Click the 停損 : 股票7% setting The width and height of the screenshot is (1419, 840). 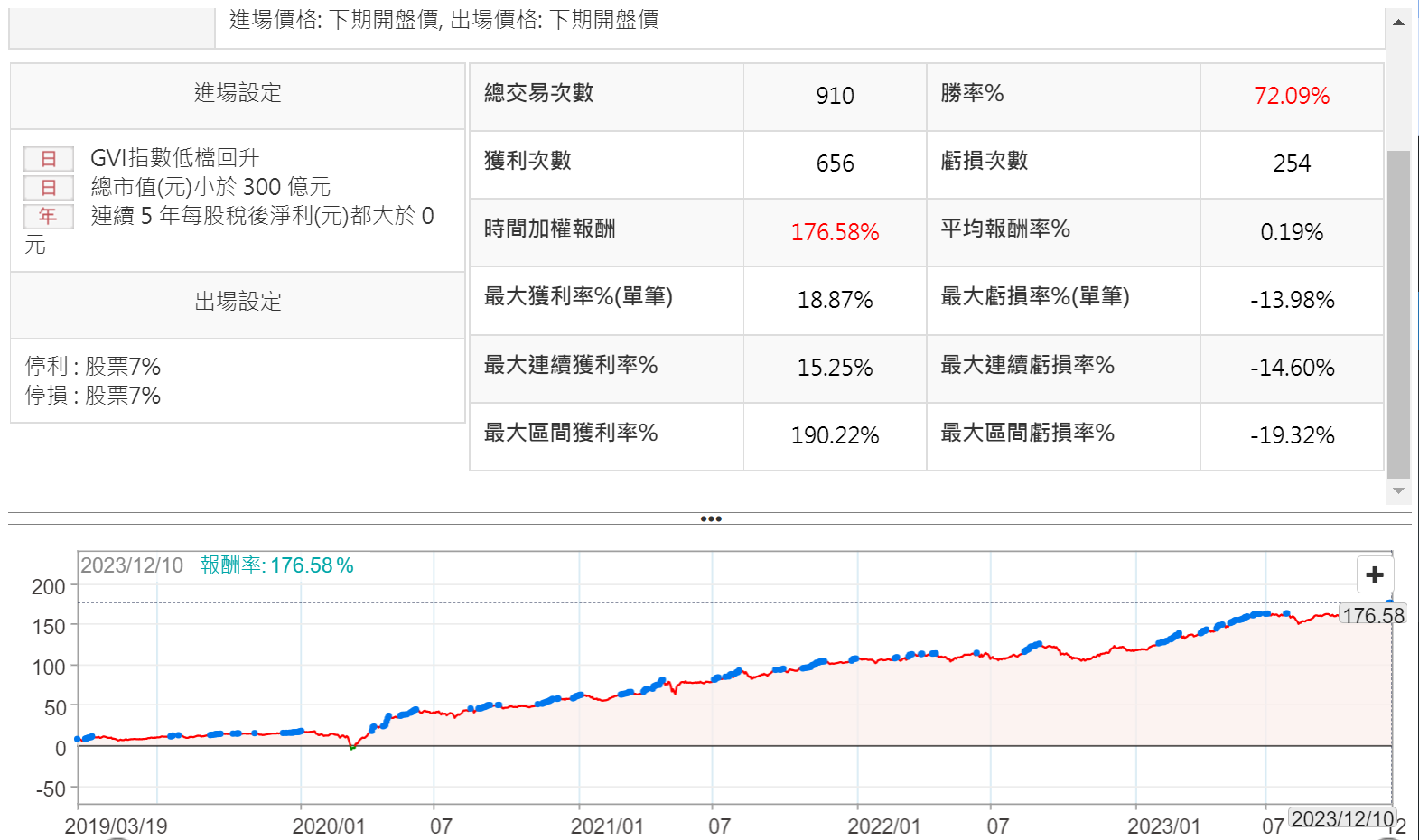tap(93, 396)
